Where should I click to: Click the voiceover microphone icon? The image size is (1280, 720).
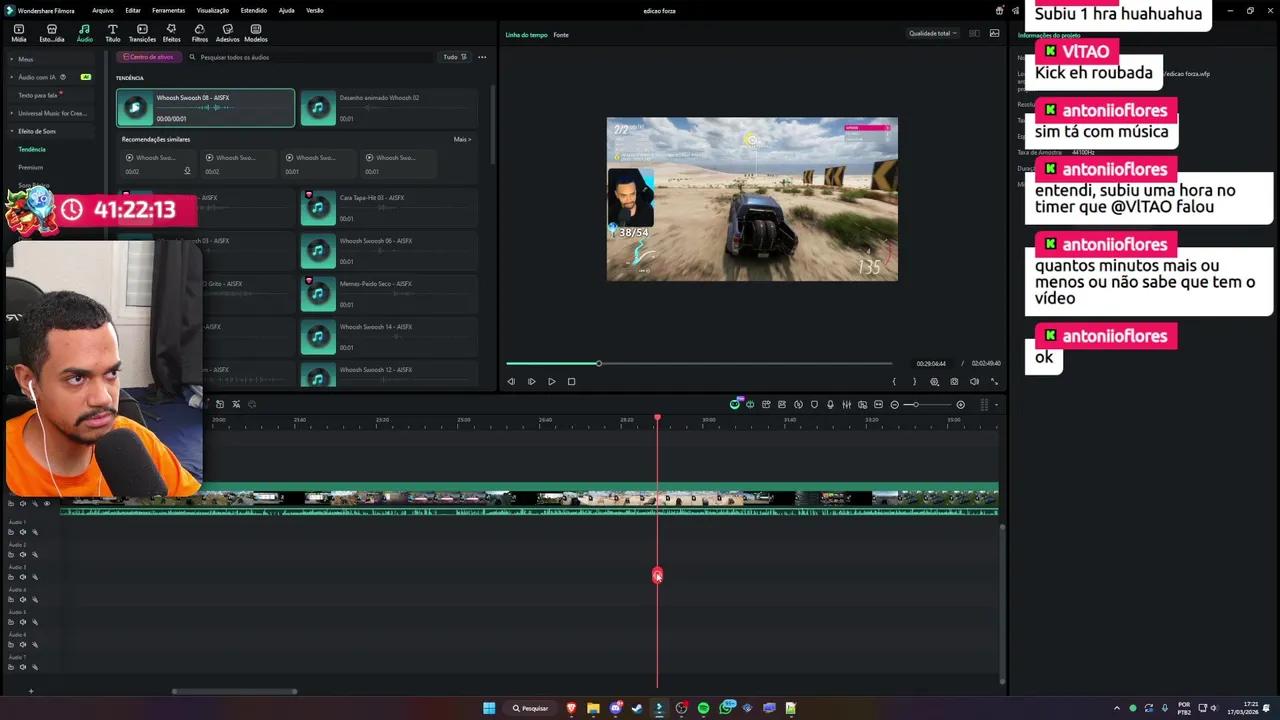(x=830, y=405)
